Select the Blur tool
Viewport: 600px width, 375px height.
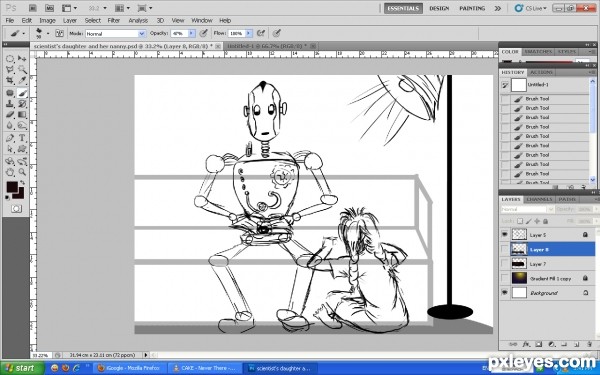click(10, 125)
